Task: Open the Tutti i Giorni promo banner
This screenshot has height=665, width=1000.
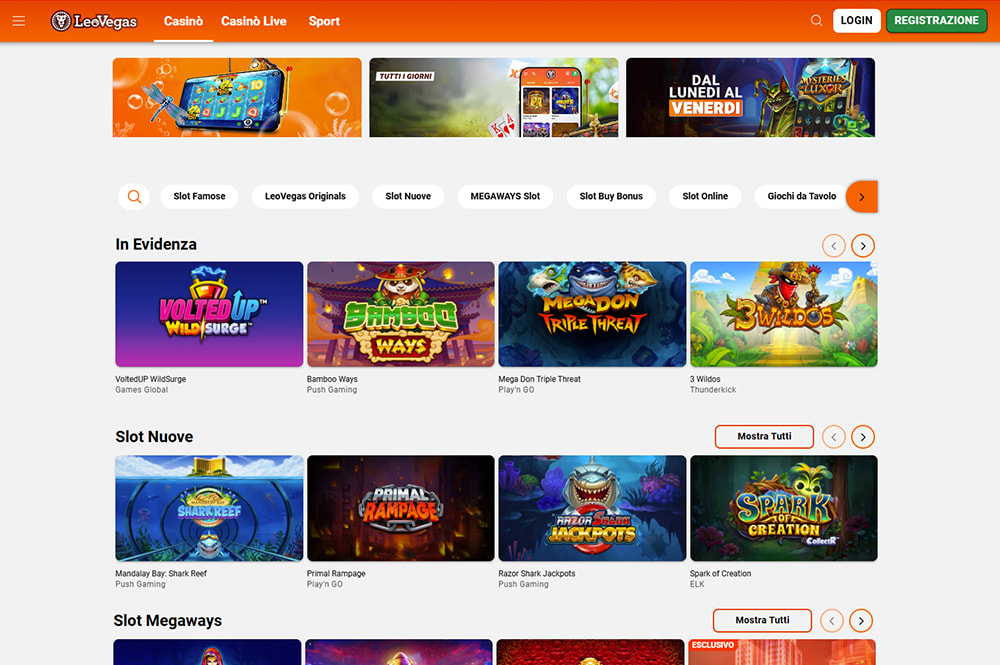Action: (494, 98)
